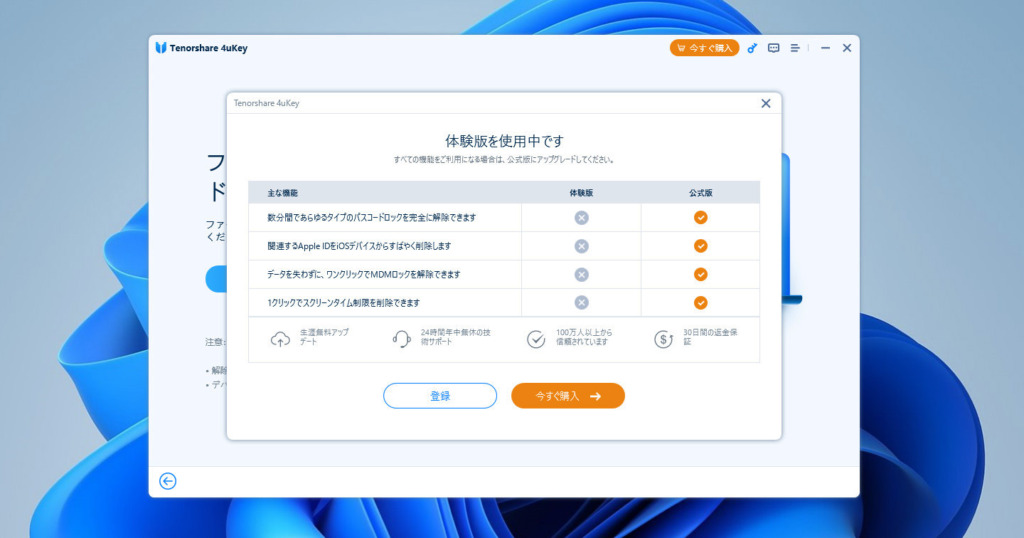Click gray X in passcode unlock row
Viewport: 1024px width, 538px height.
click(x=581, y=217)
